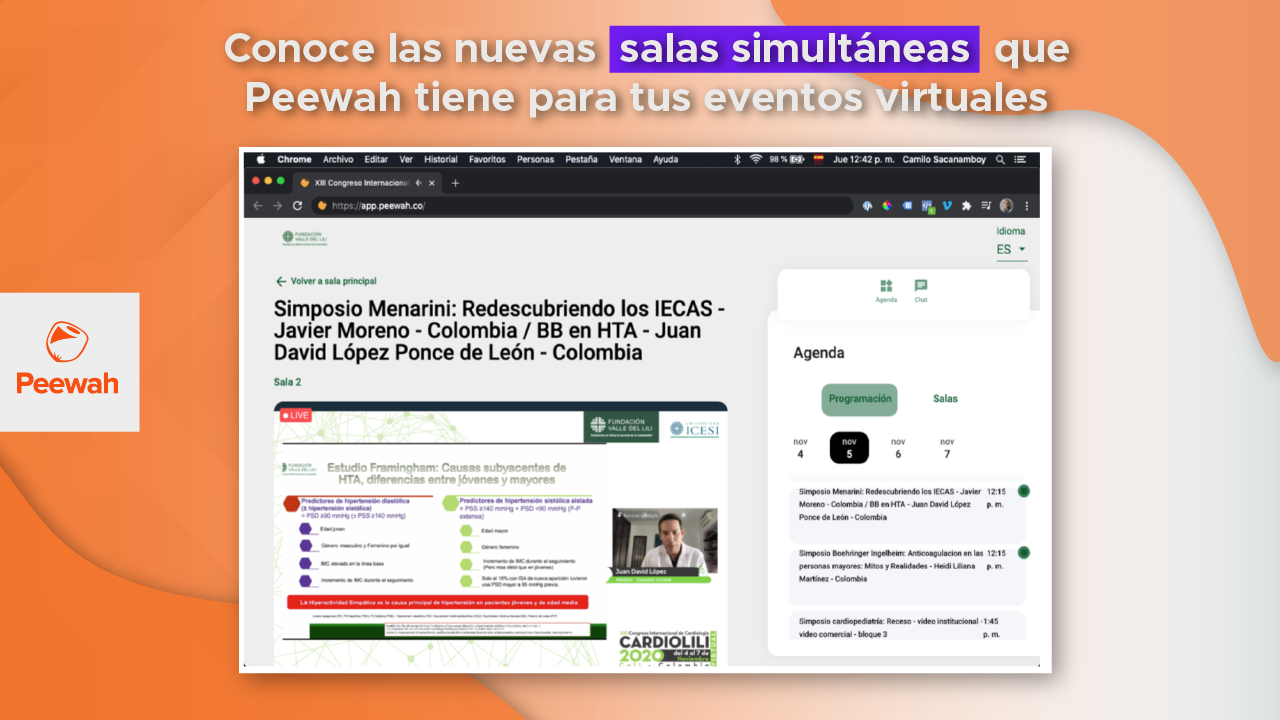Screen dimensions: 1280x720
Task: Open the Apple menu
Action: point(261,159)
